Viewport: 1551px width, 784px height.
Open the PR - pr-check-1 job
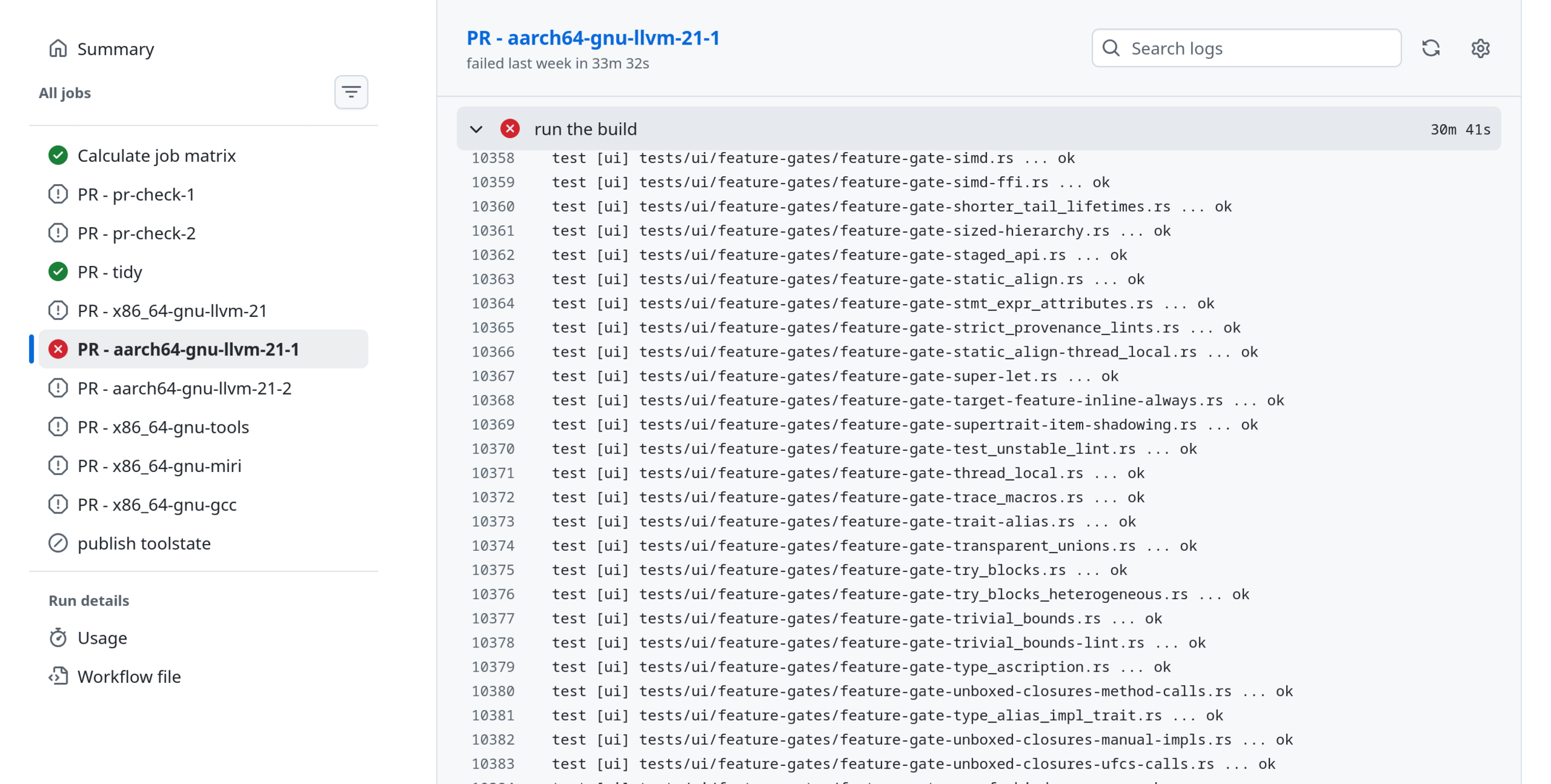click(x=136, y=195)
